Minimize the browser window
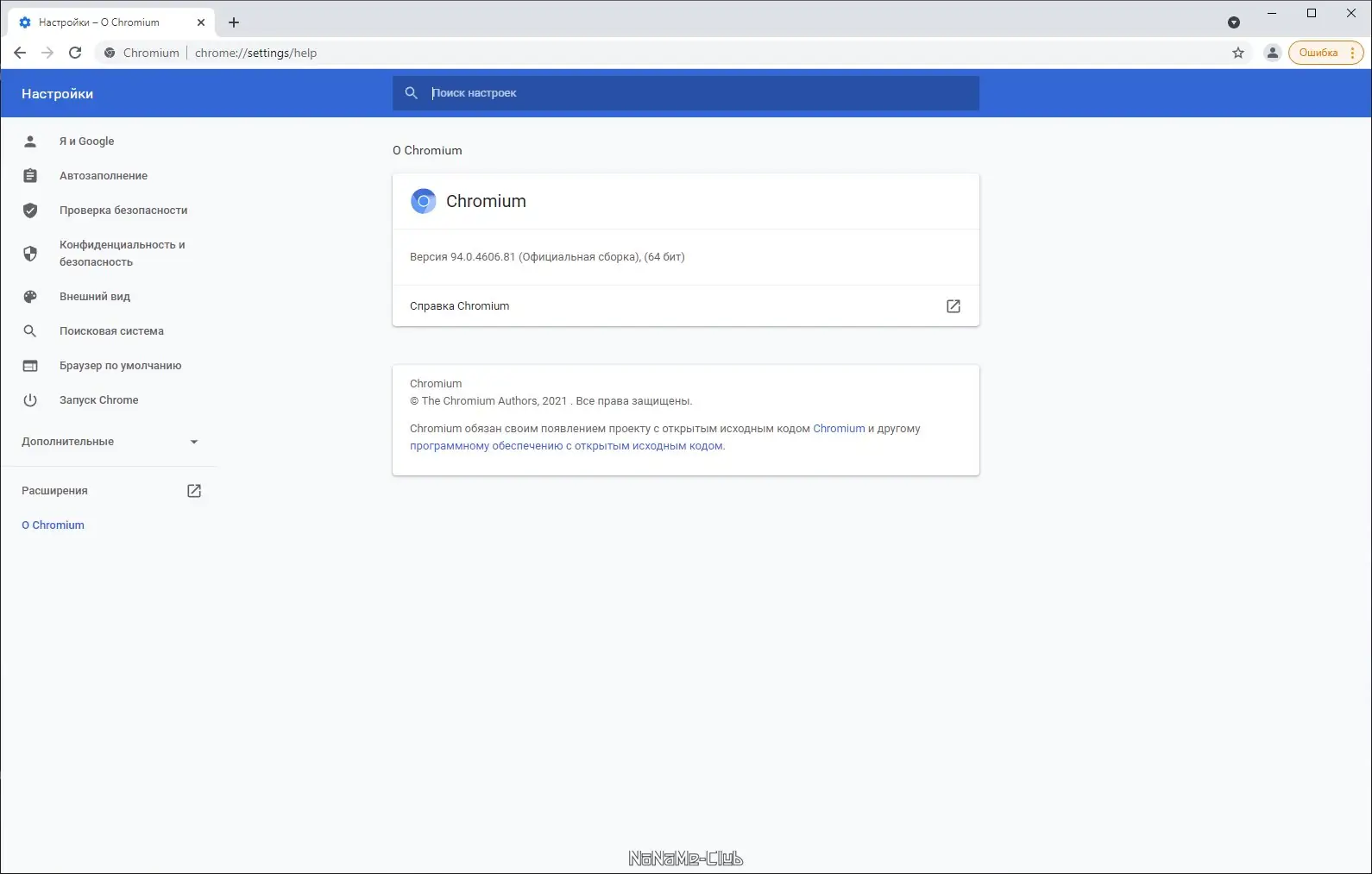 coord(1272,13)
